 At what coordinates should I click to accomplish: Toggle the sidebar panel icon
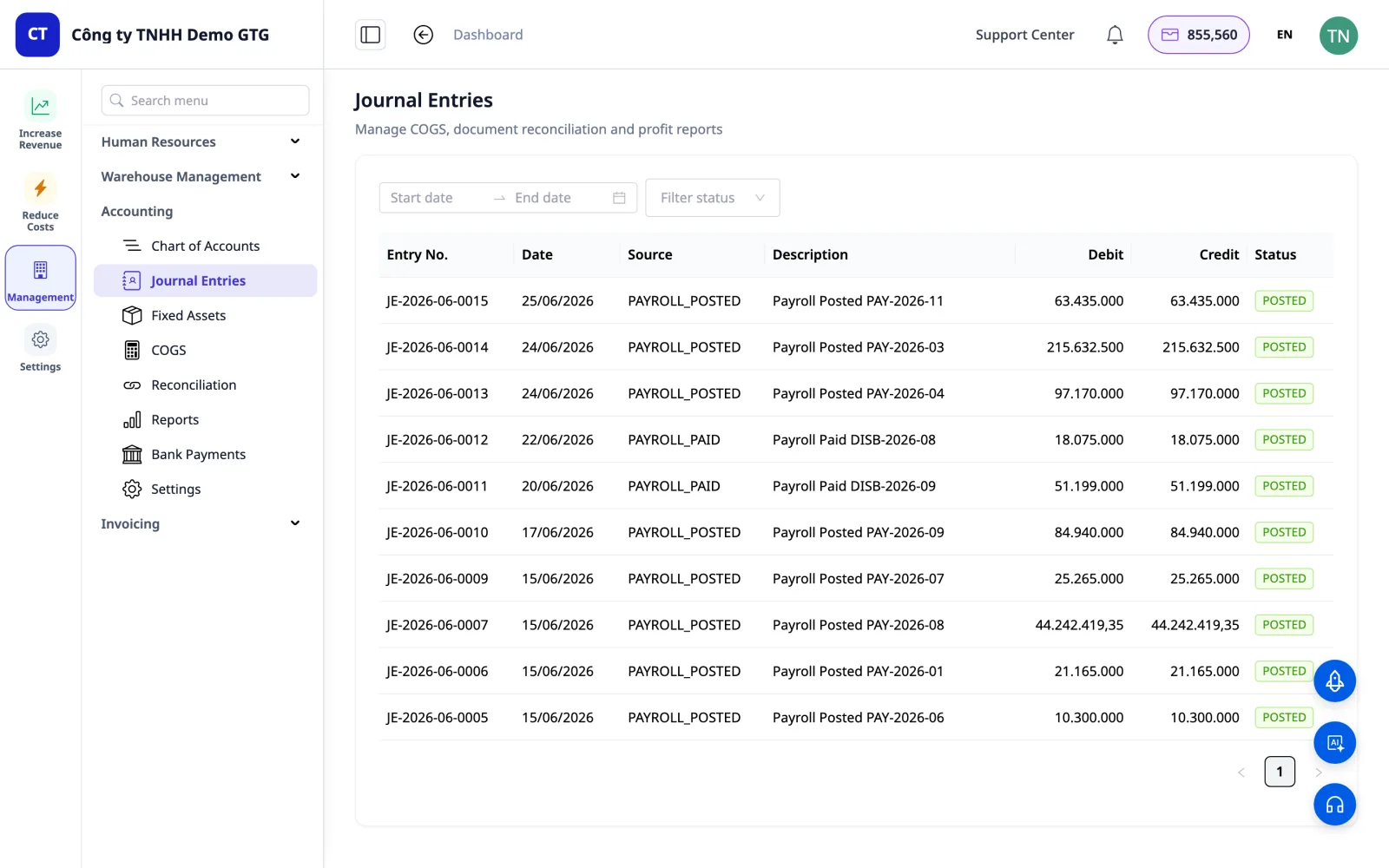[x=371, y=35]
